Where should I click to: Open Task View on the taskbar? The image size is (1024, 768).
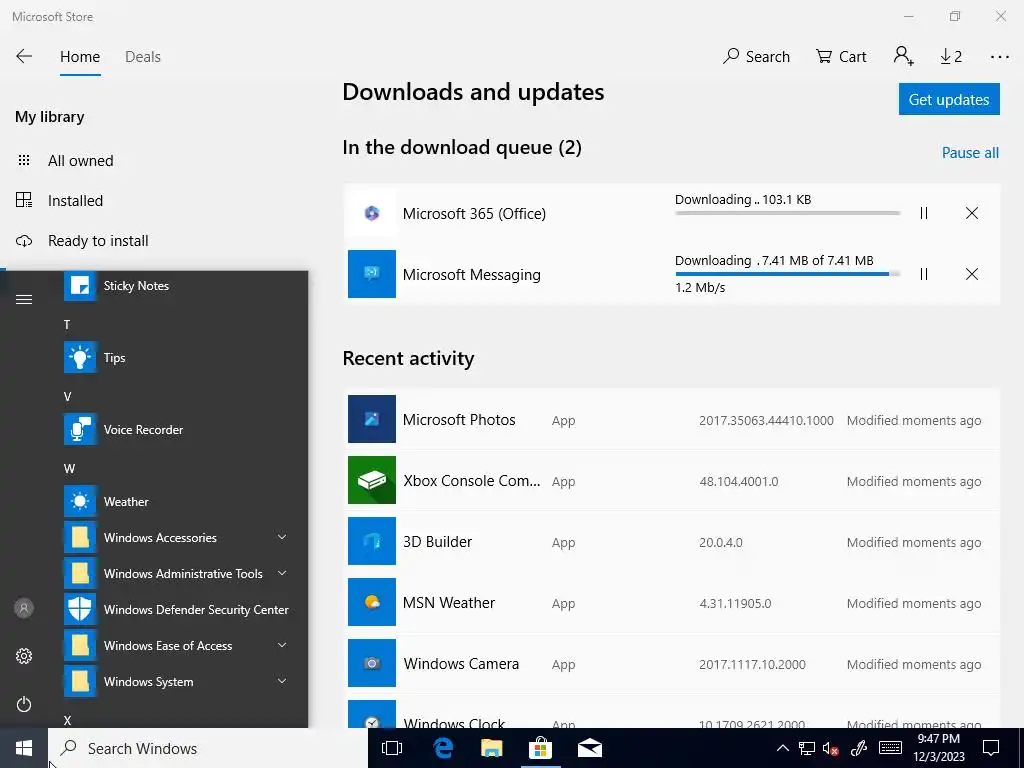[392, 748]
